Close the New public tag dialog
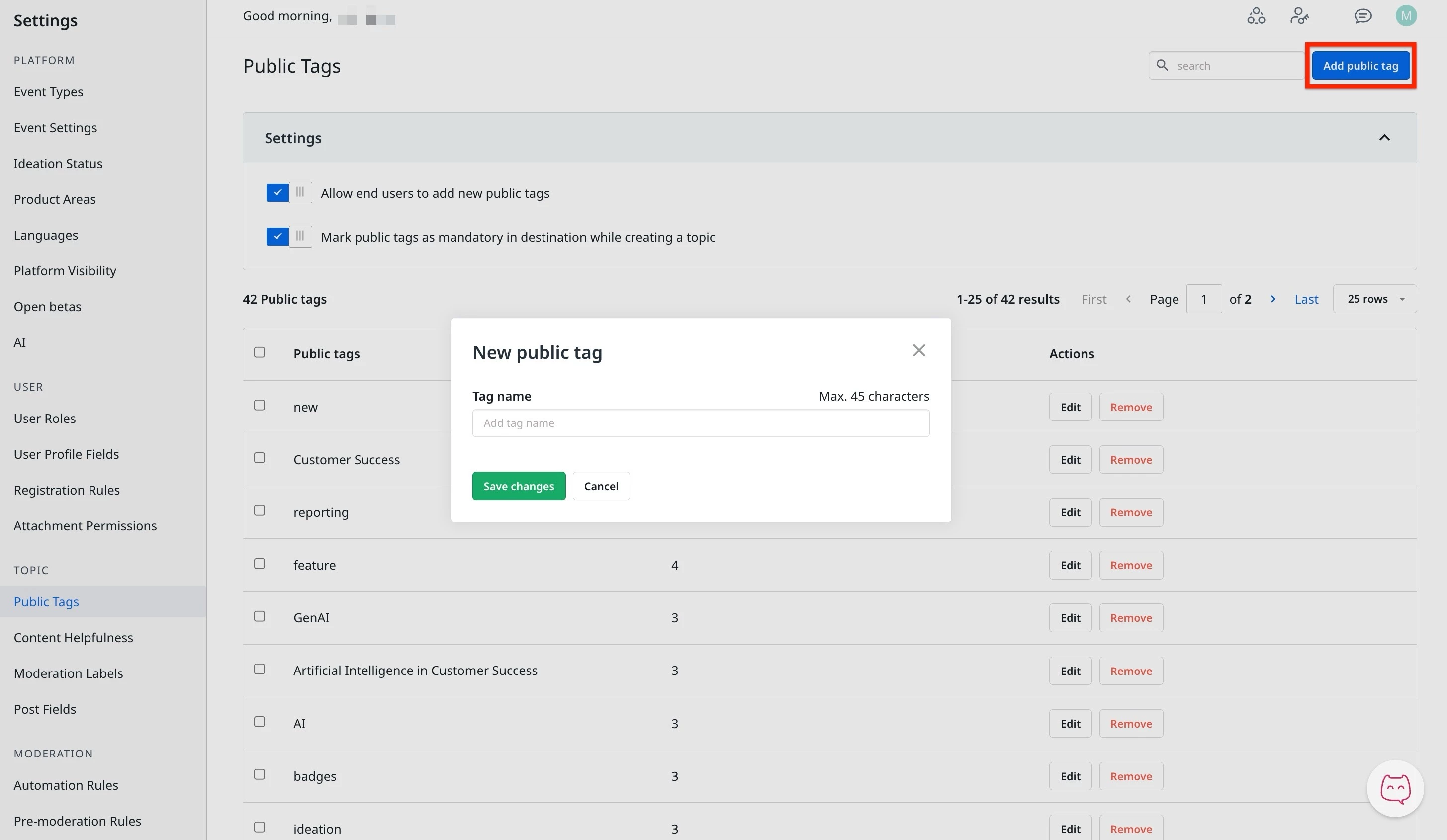The width and height of the screenshot is (1447, 840). pos(919,350)
